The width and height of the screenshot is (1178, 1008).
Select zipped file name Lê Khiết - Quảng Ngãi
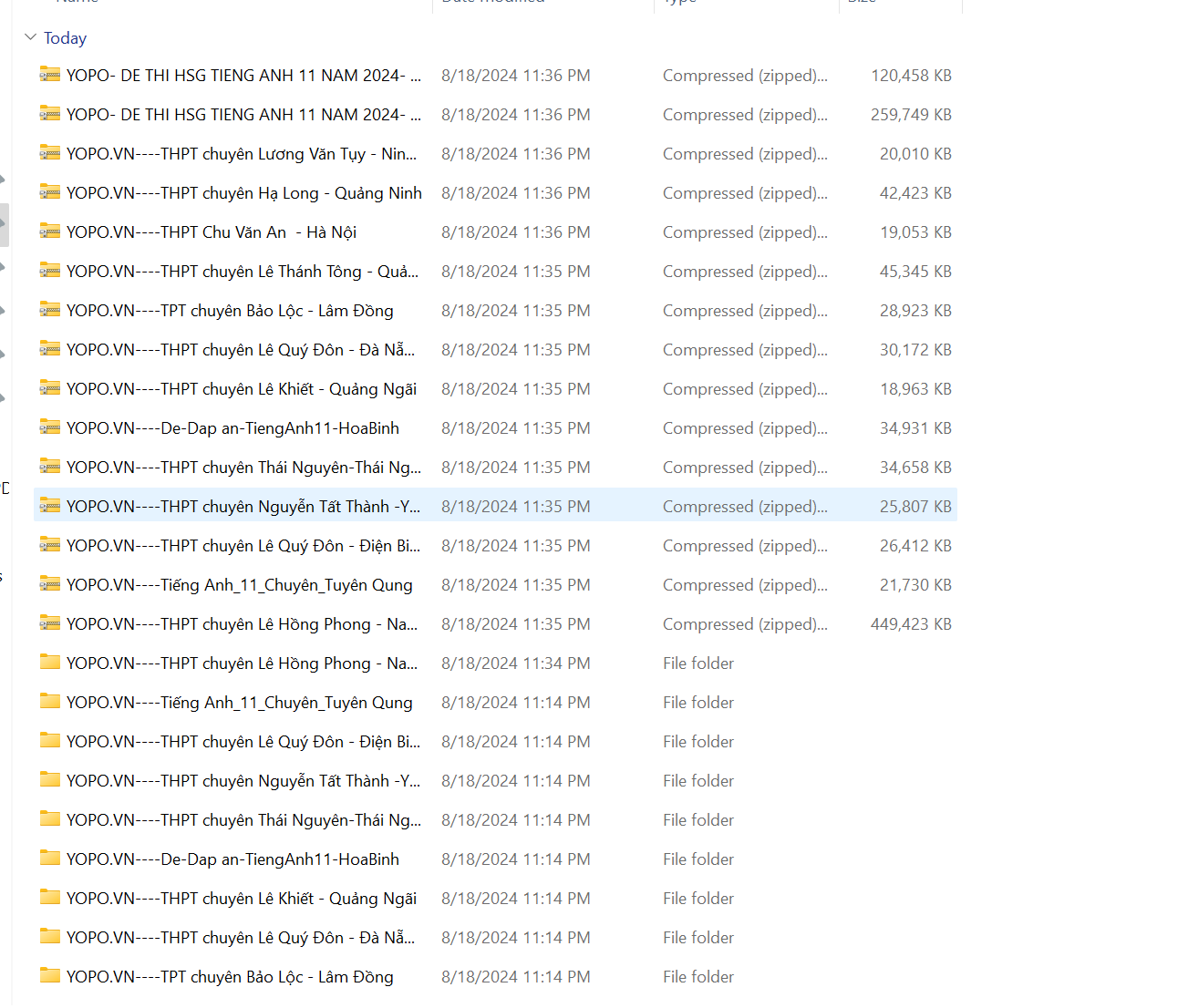pos(242,389)
